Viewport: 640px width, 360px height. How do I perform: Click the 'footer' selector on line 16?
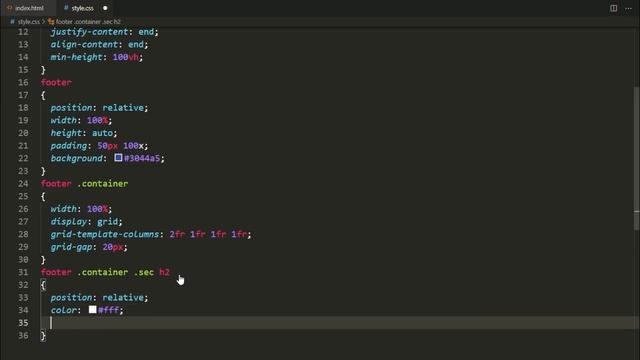(56, 82)
